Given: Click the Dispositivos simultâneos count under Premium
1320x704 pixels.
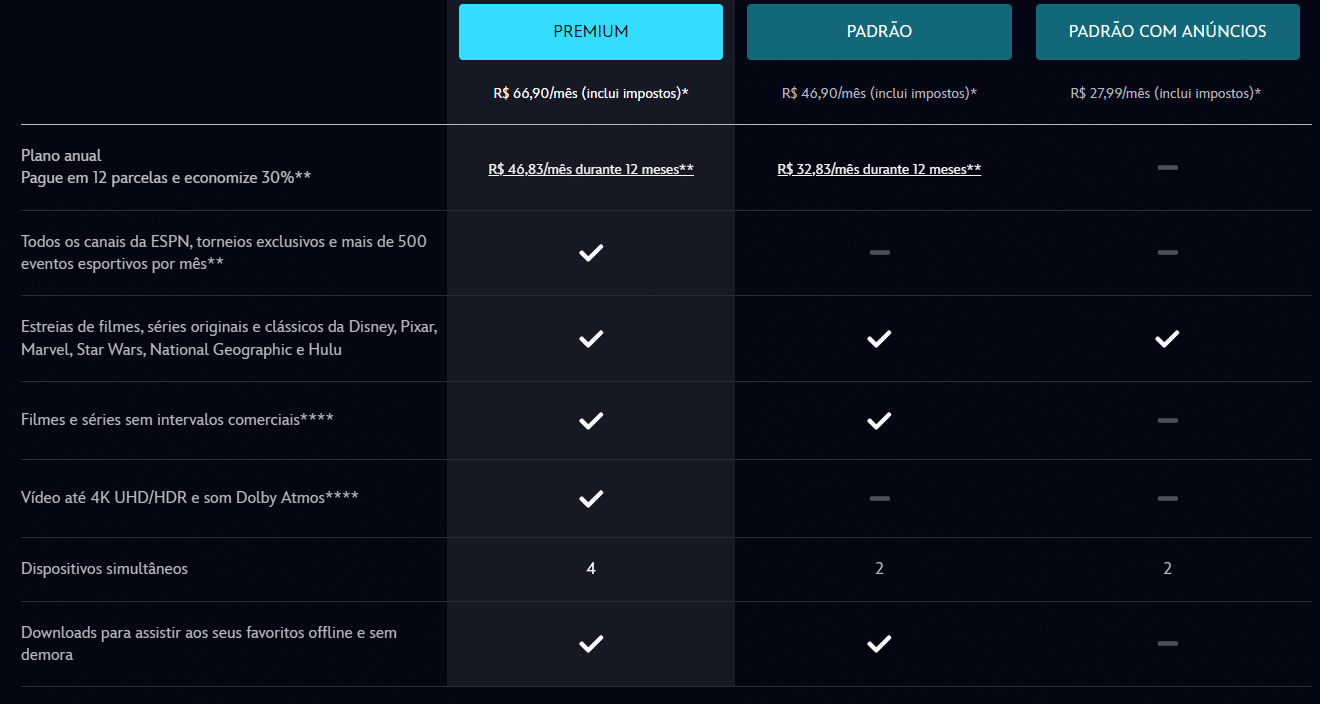Looking at the screenshot, I should click(590, 567).
